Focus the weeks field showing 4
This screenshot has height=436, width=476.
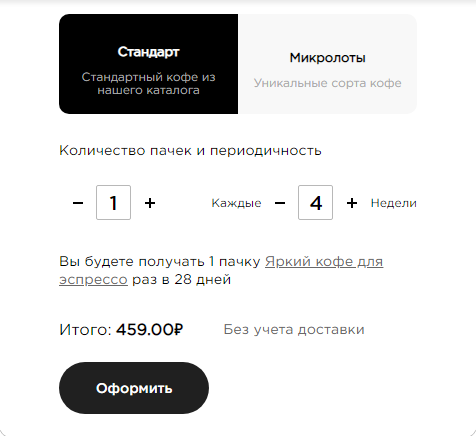(x=315, y=203)
